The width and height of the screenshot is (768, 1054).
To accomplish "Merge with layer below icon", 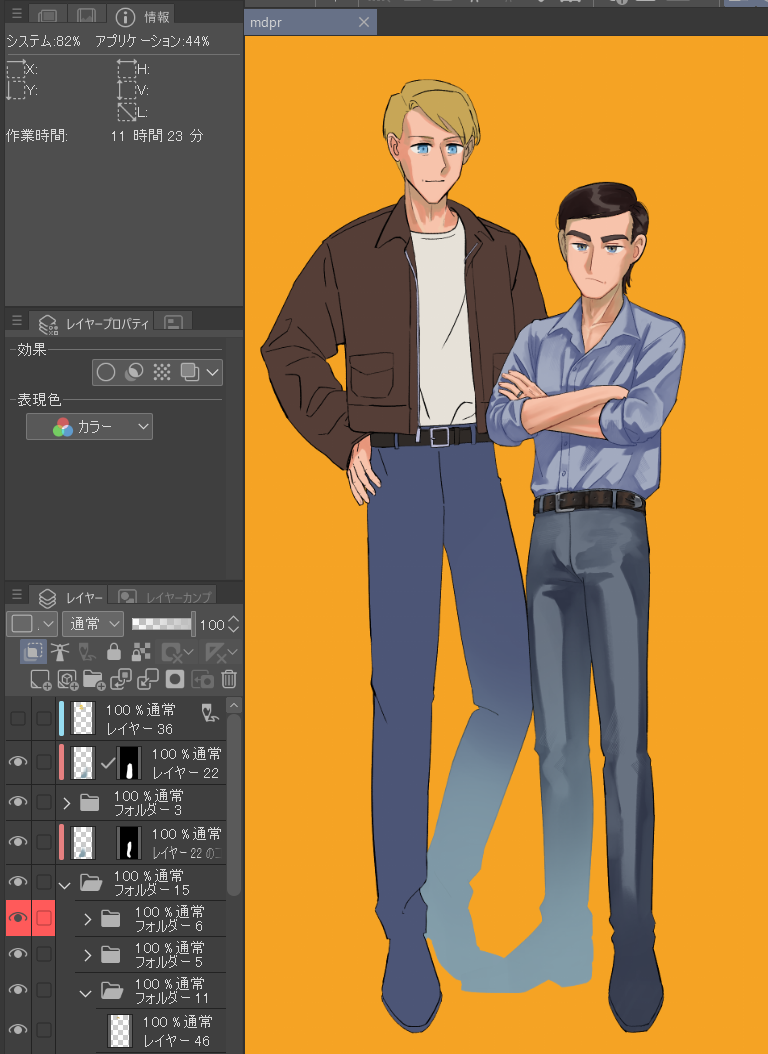I will tap(147, 680).
